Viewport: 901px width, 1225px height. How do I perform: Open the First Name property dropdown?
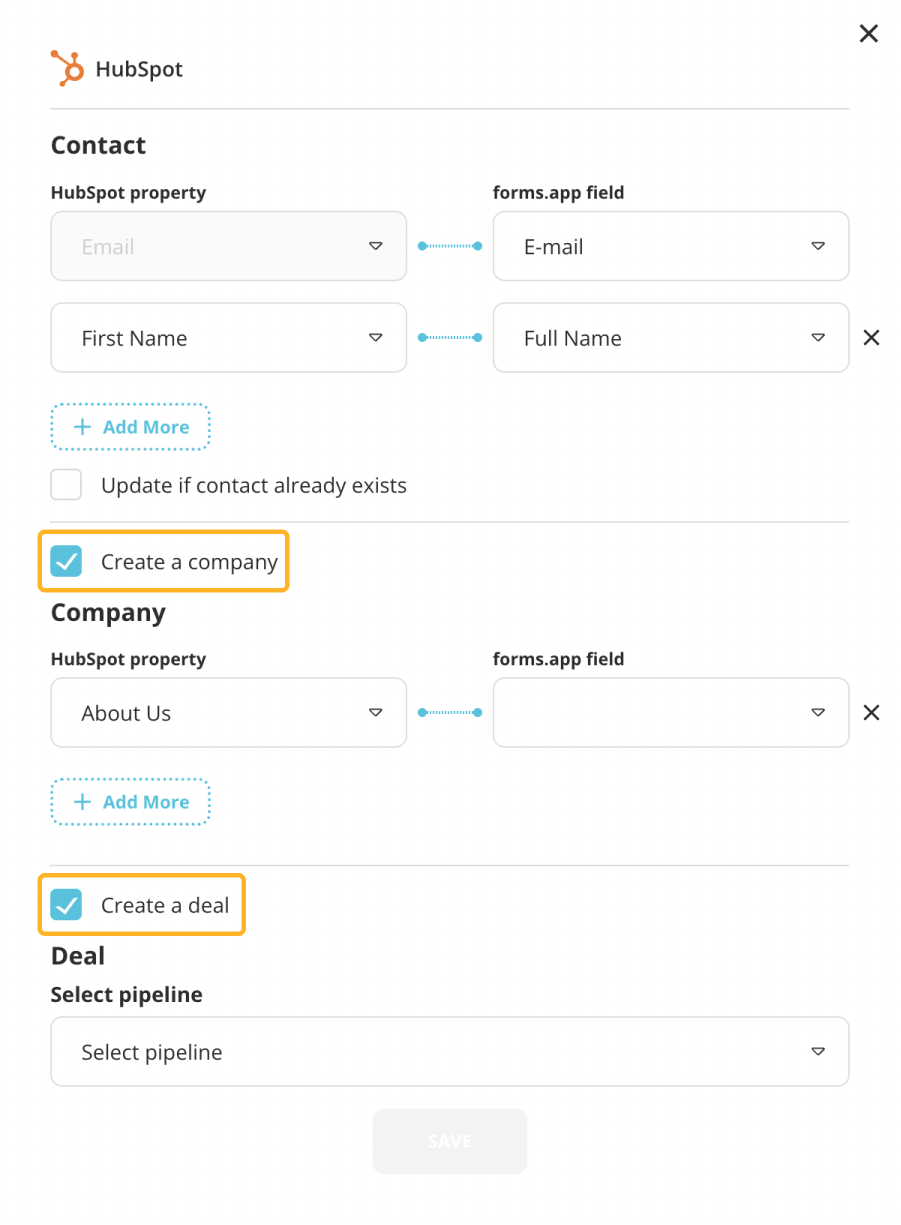pos(228,338)
